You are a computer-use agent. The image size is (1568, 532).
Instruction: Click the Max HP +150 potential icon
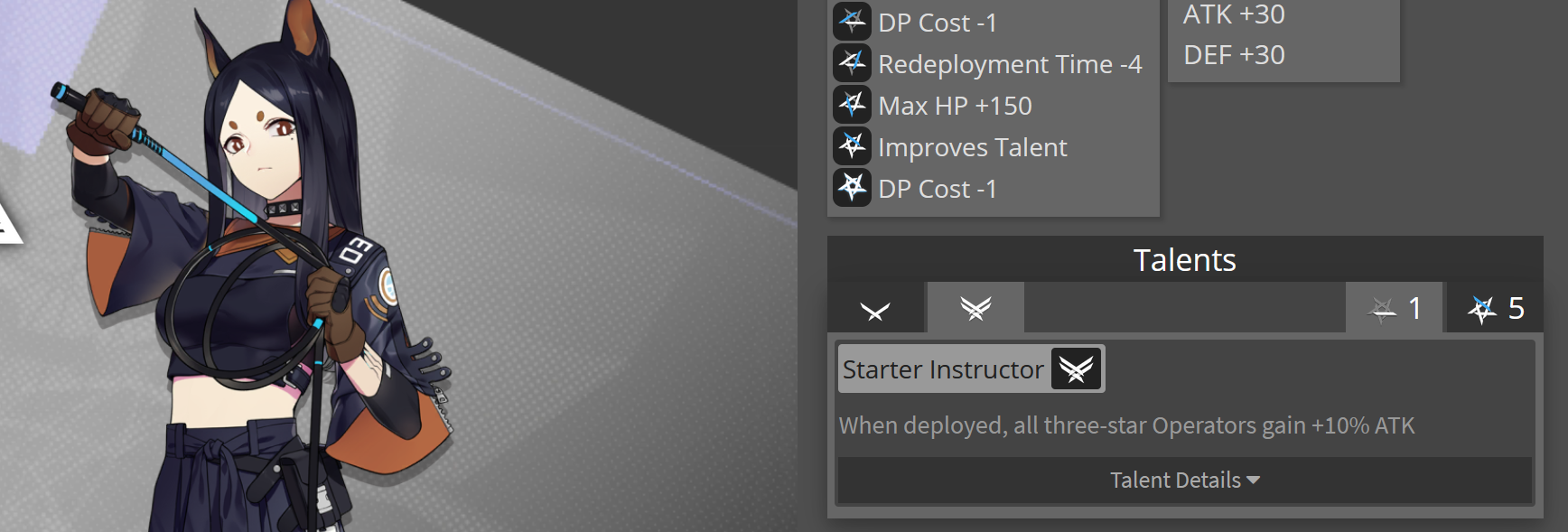[852, 105]
